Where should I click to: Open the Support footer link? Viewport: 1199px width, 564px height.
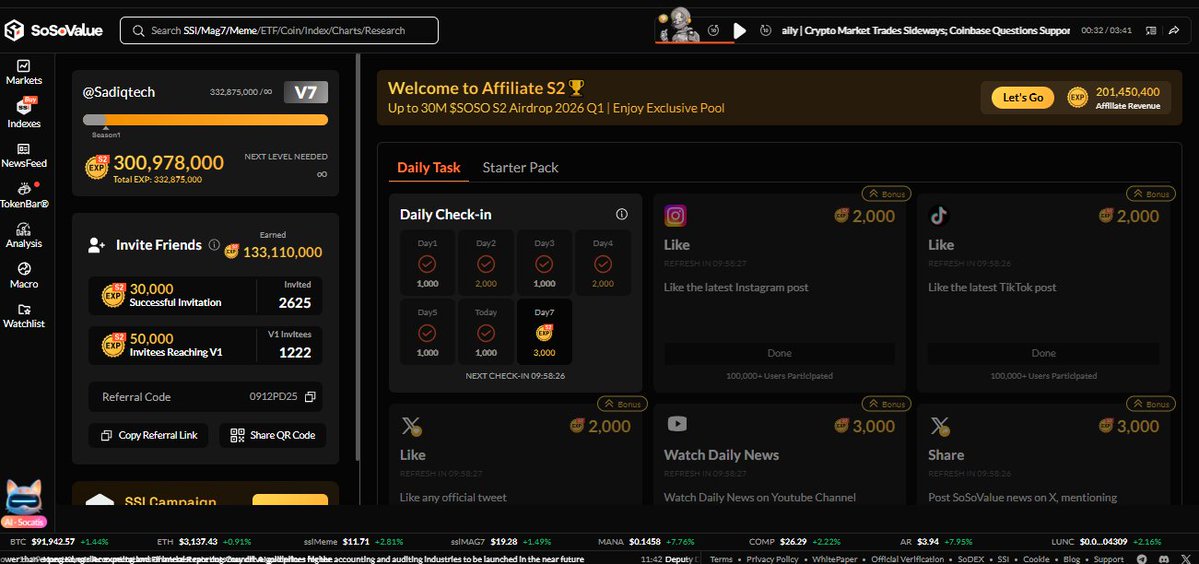click(x=1109, y=559)
